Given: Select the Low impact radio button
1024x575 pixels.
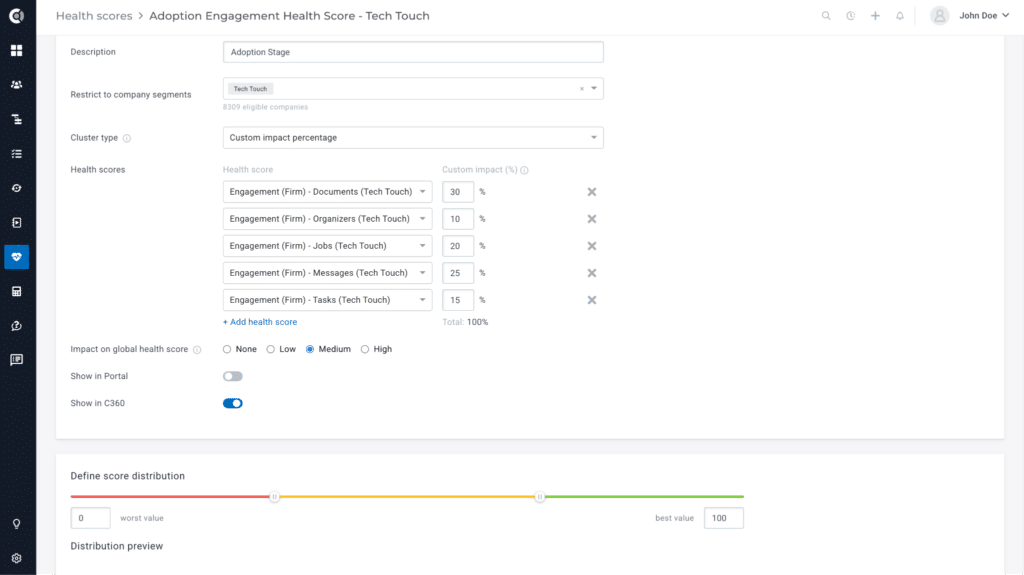Looking at the screenshot, I should tap(270, 350).
